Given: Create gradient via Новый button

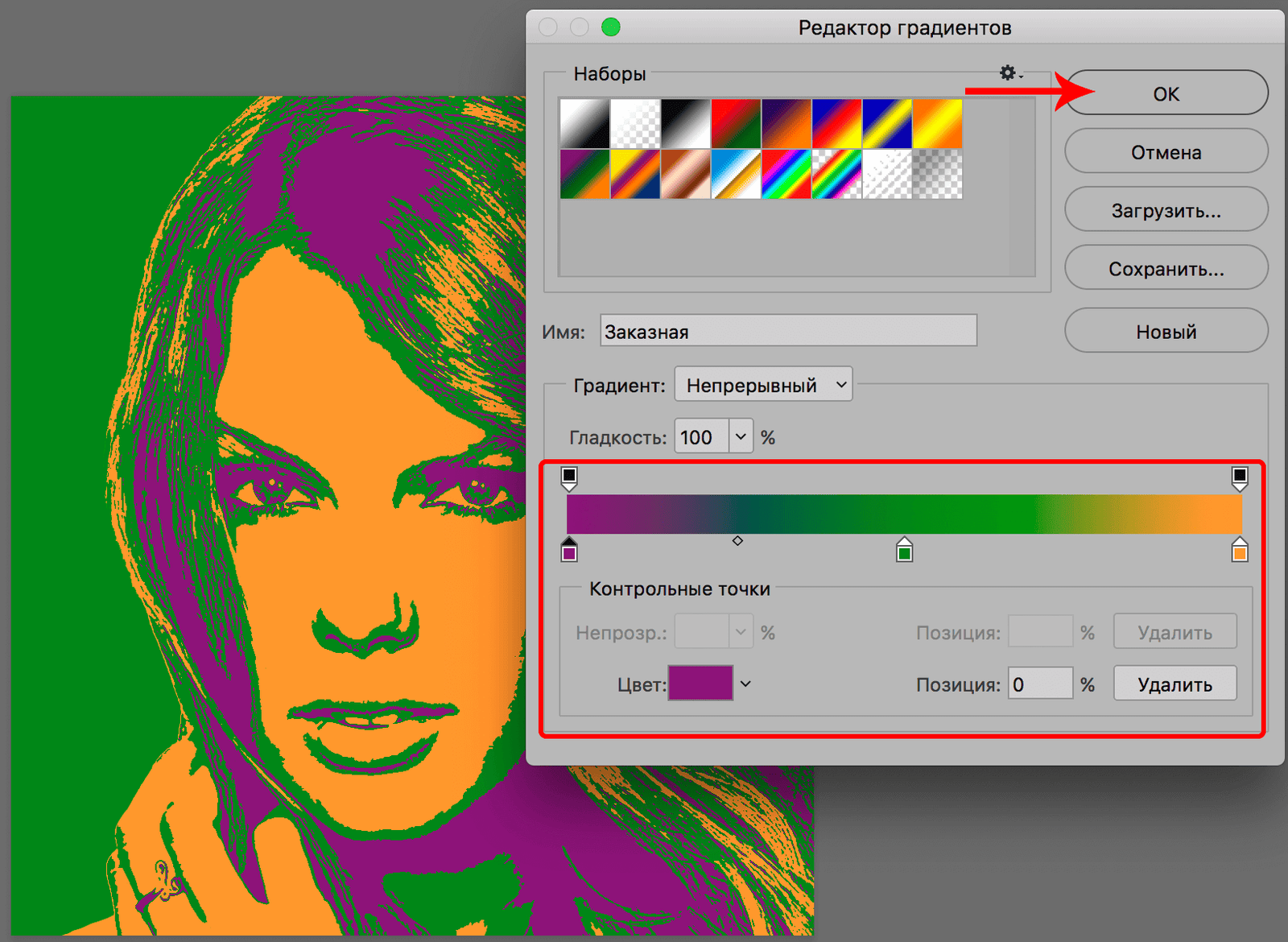Looking at the screenshot, I should (1166, 330).
